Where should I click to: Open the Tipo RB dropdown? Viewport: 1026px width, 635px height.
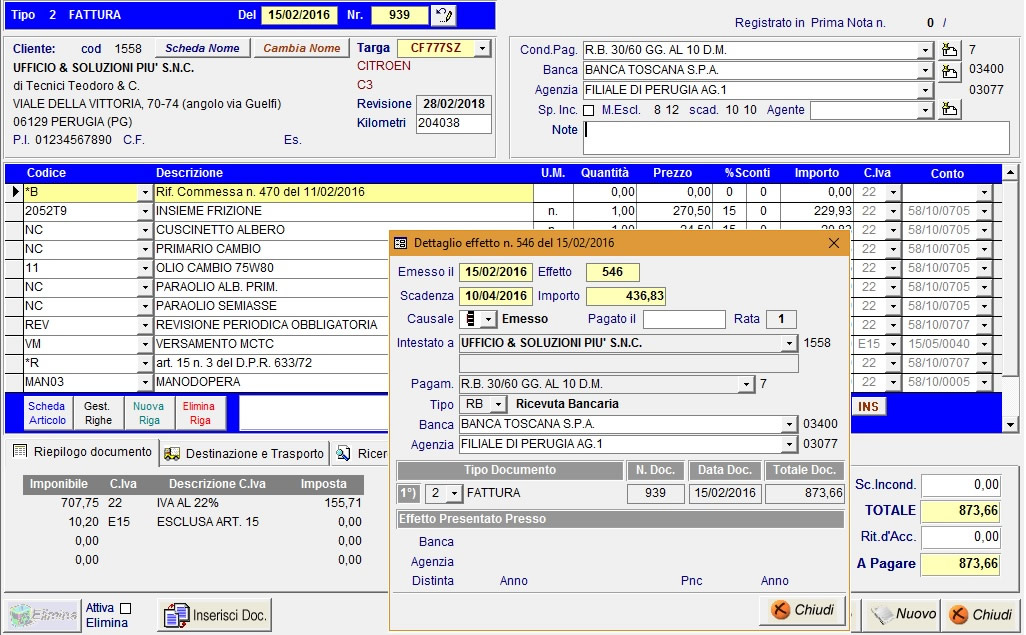(x=500, y=404)
